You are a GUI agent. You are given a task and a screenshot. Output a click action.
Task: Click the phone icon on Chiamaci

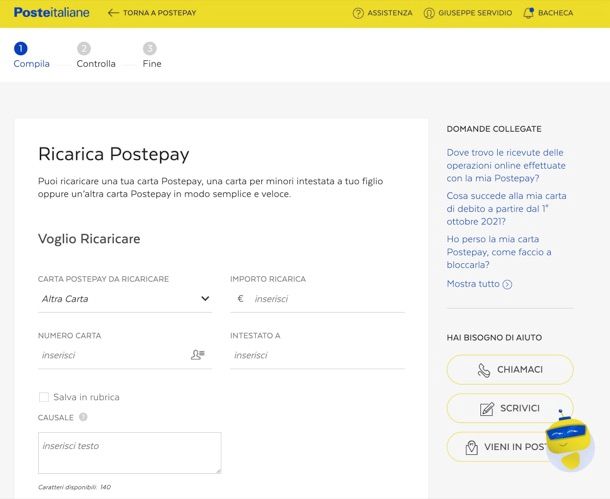(x=484, y=370)
